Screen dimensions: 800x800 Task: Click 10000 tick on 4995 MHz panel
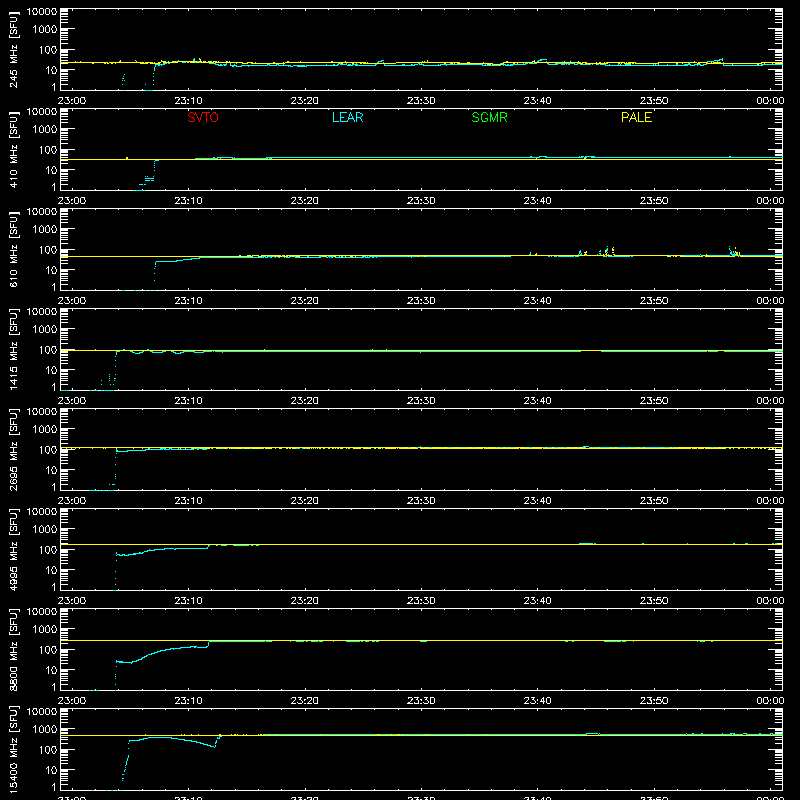tap(42, 512)
